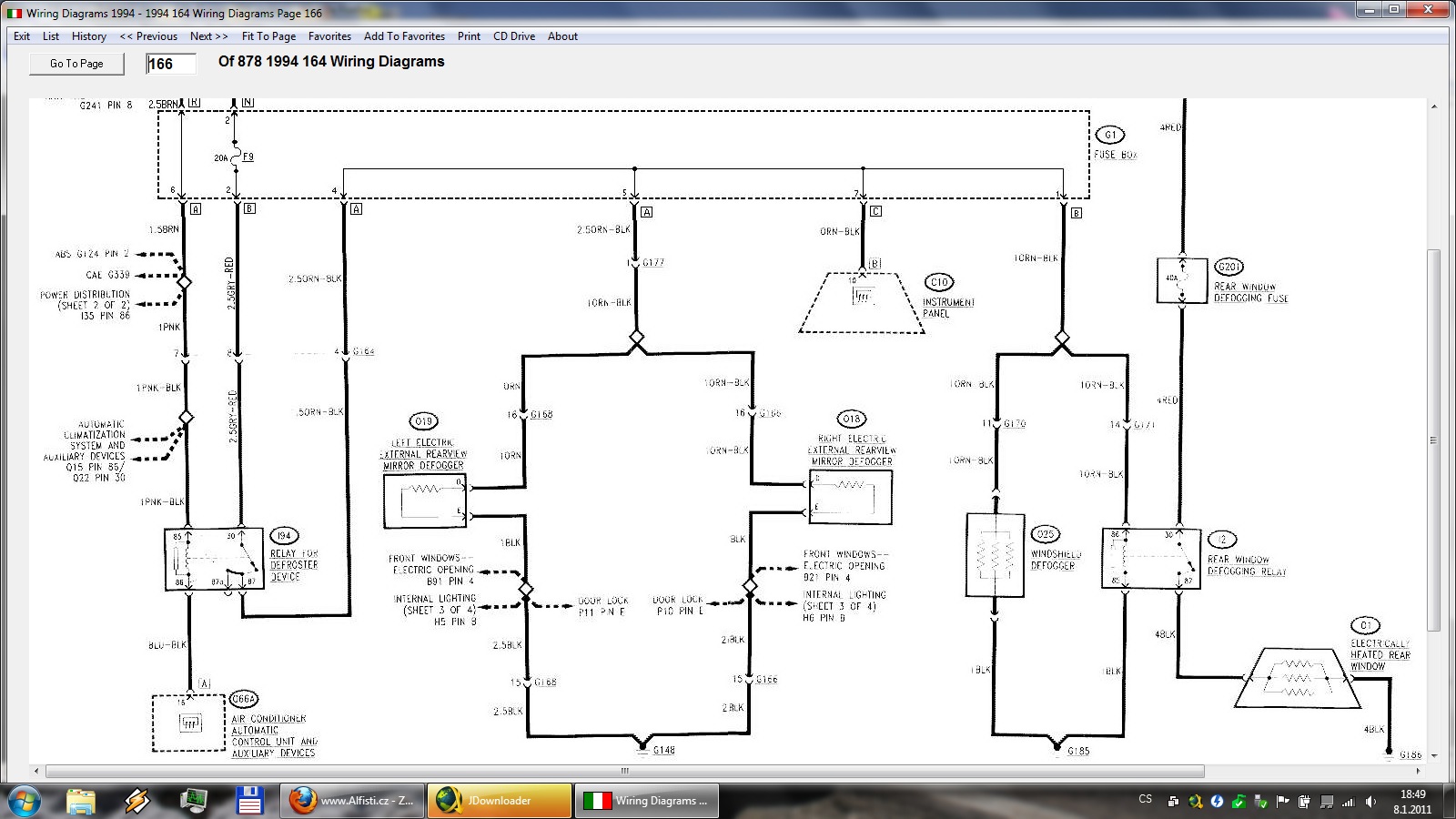The height and width of the screenshot is (819, 1456).
Task: Launch Windows Explorer from the taskbar
Action: pos(81,801)
